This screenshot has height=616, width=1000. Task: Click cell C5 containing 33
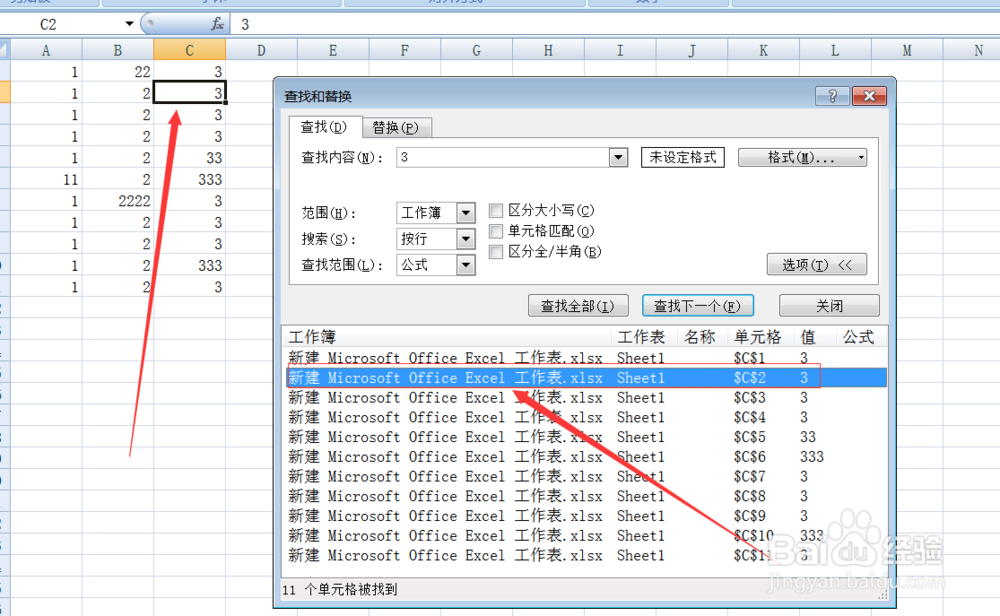click(x=189, y=158)
